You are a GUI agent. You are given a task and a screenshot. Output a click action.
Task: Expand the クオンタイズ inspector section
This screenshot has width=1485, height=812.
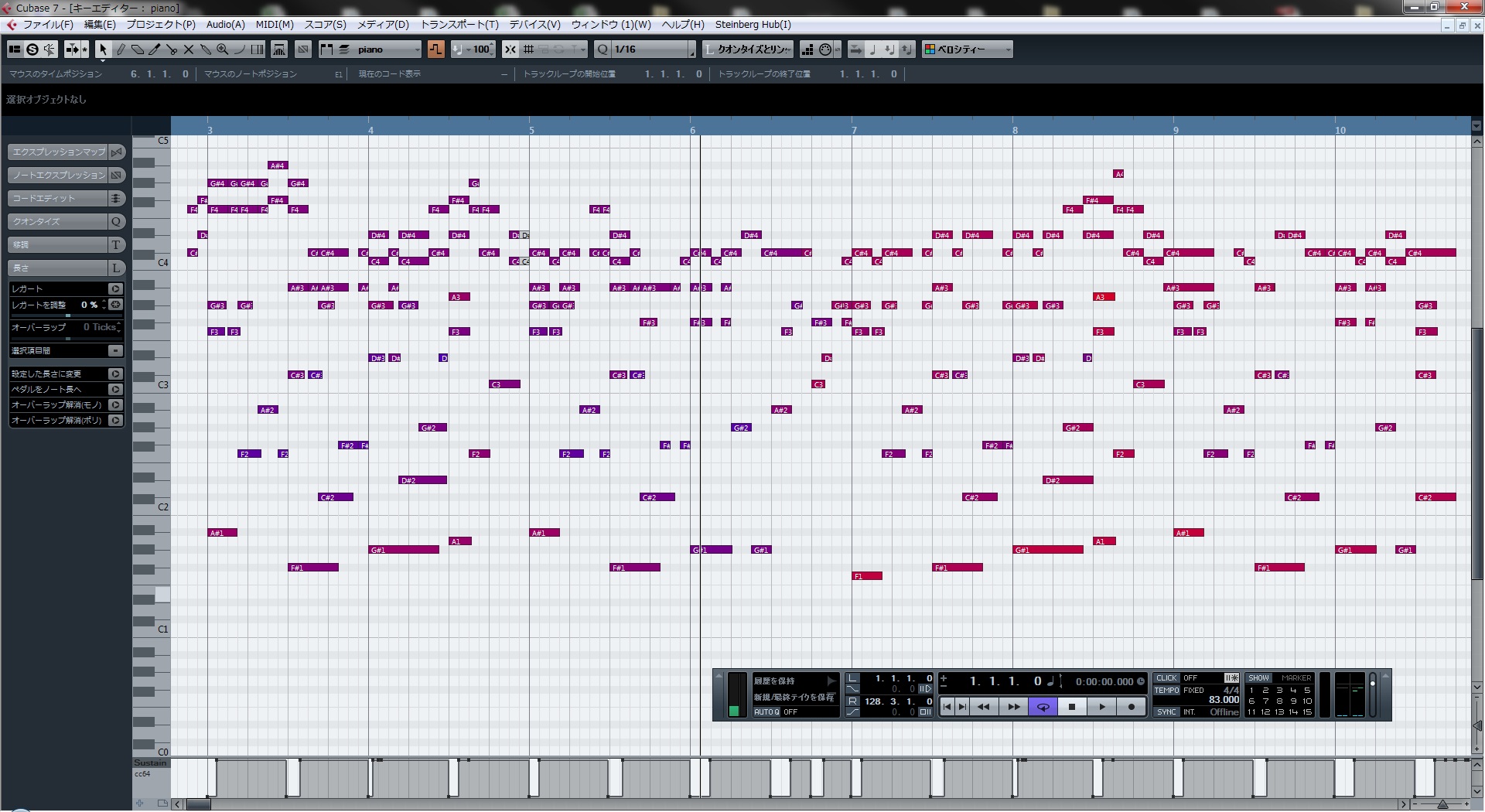point(58,222)
